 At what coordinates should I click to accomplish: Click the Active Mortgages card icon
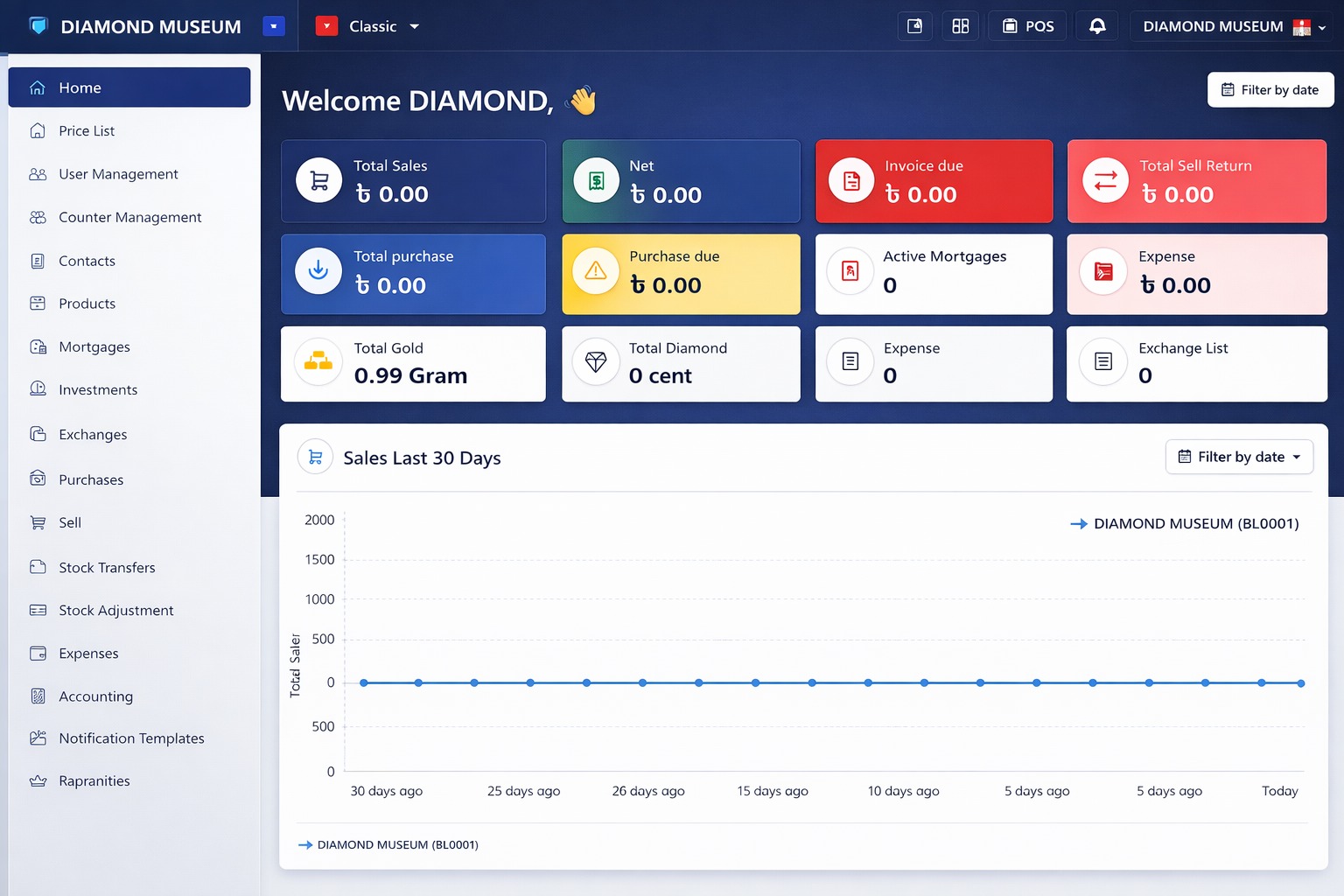(850, 271)
